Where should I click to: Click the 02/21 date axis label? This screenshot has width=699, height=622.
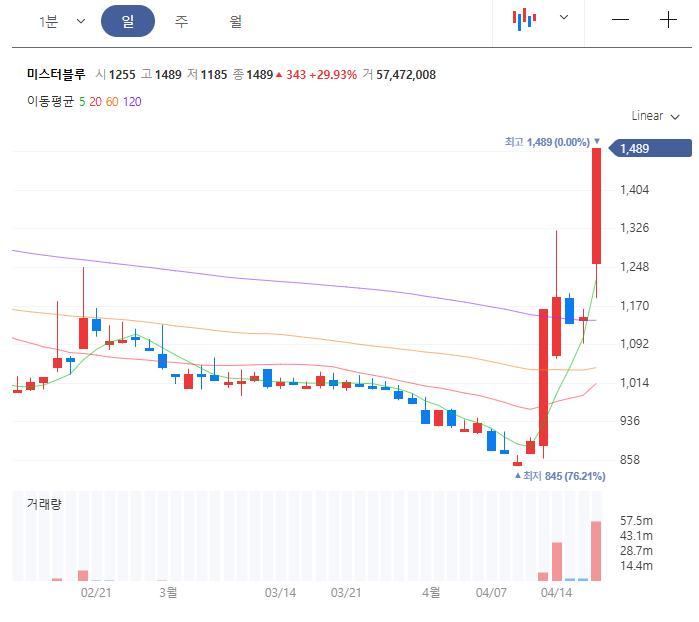[96, 593]
